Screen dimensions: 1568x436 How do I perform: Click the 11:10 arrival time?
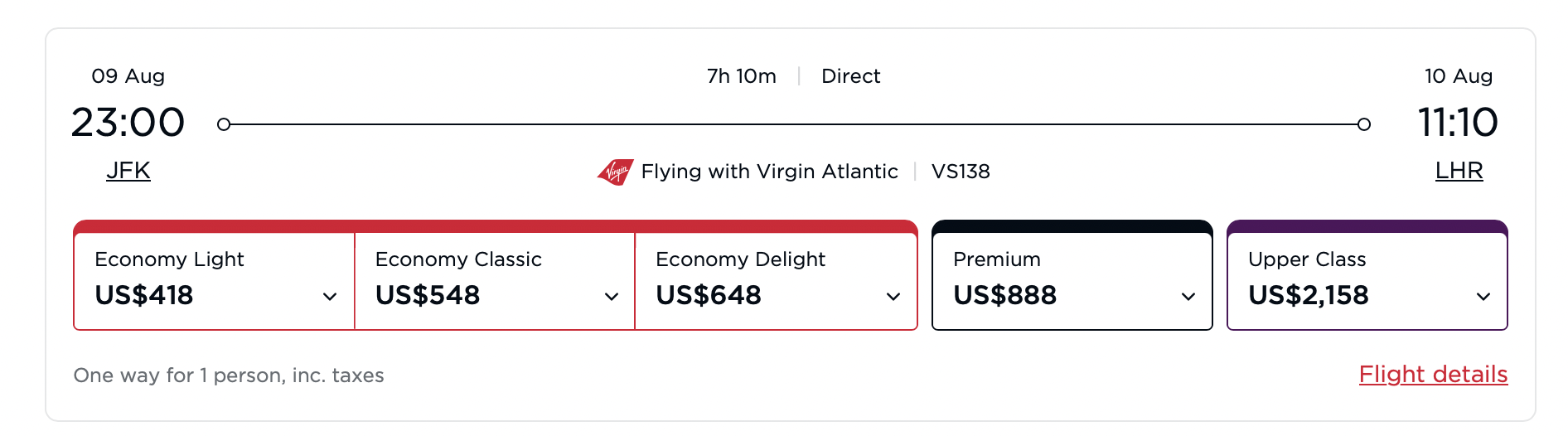click(x=1458, y=123)
